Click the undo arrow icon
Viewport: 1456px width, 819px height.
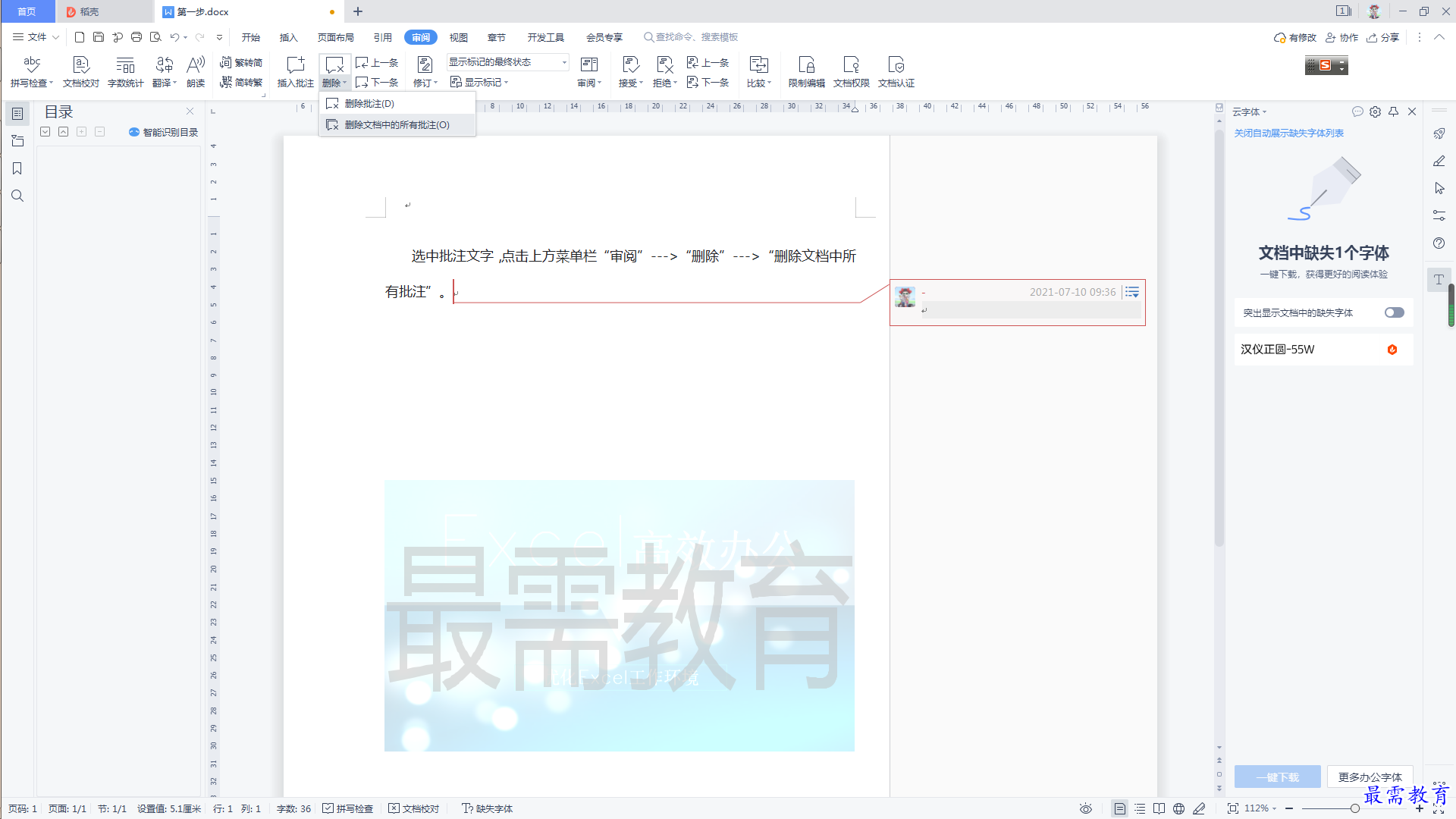174,36
